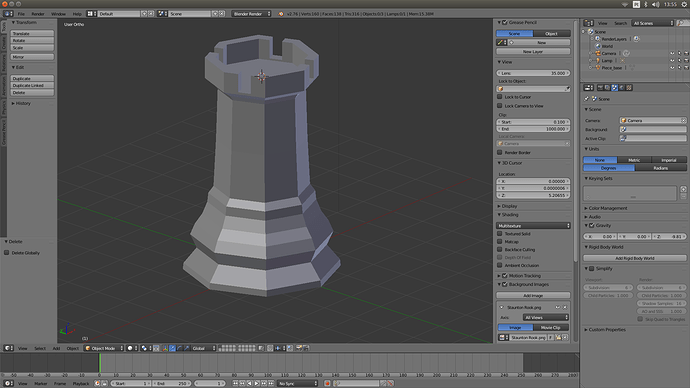This screenshot has width=690, height=388.
Task: Click the Add Image button
Action: click(533, 295)
